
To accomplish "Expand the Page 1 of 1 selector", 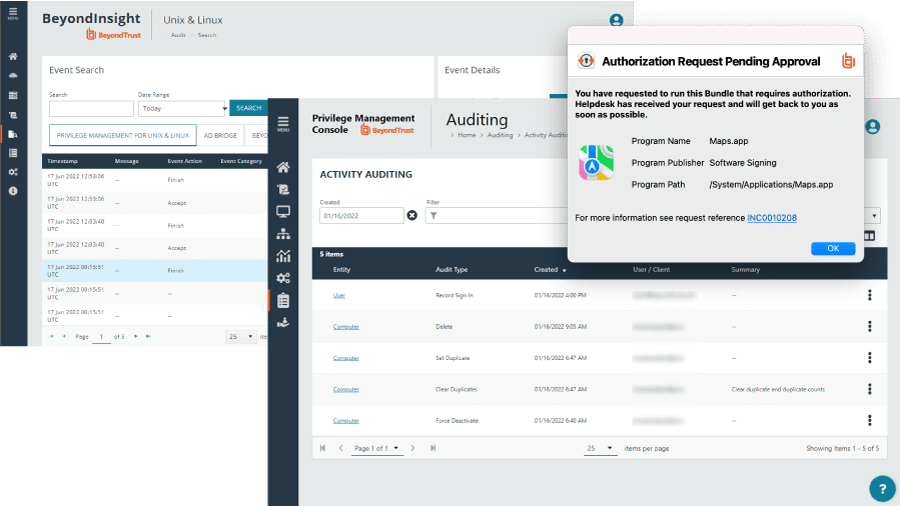I will [x=377, y=448].
